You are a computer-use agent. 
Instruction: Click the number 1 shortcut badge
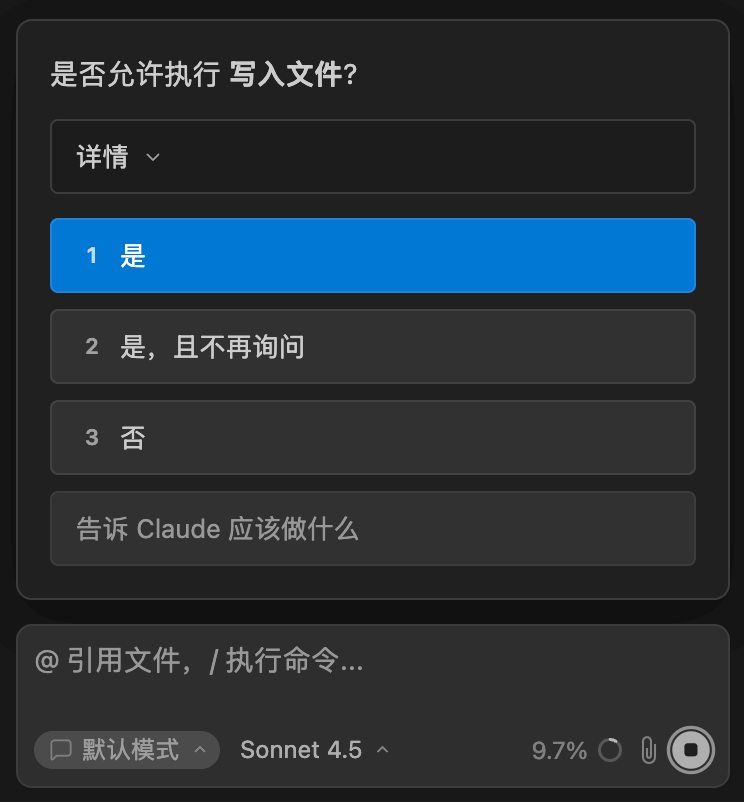[92, 256]
